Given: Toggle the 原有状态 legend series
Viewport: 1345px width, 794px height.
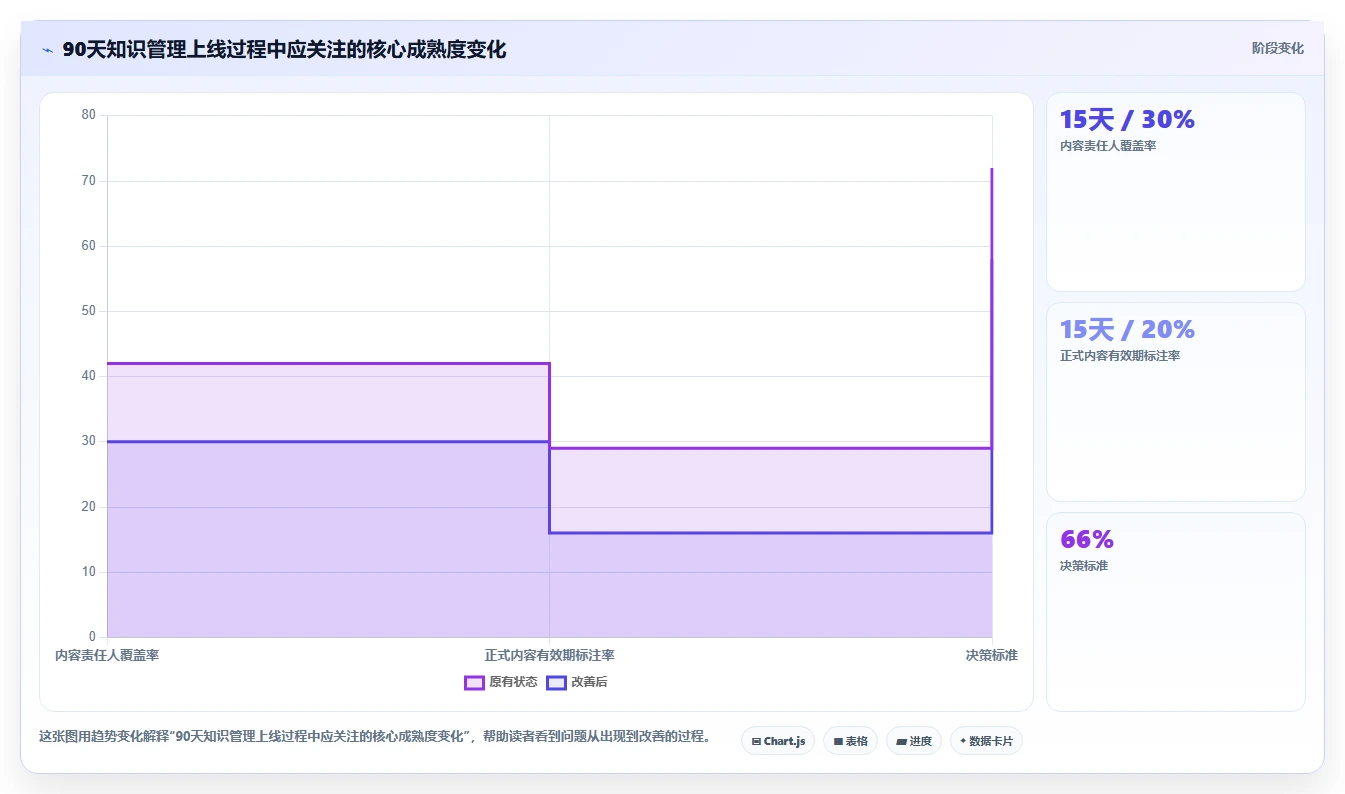Looking at the screenshot, I should 501,682.
